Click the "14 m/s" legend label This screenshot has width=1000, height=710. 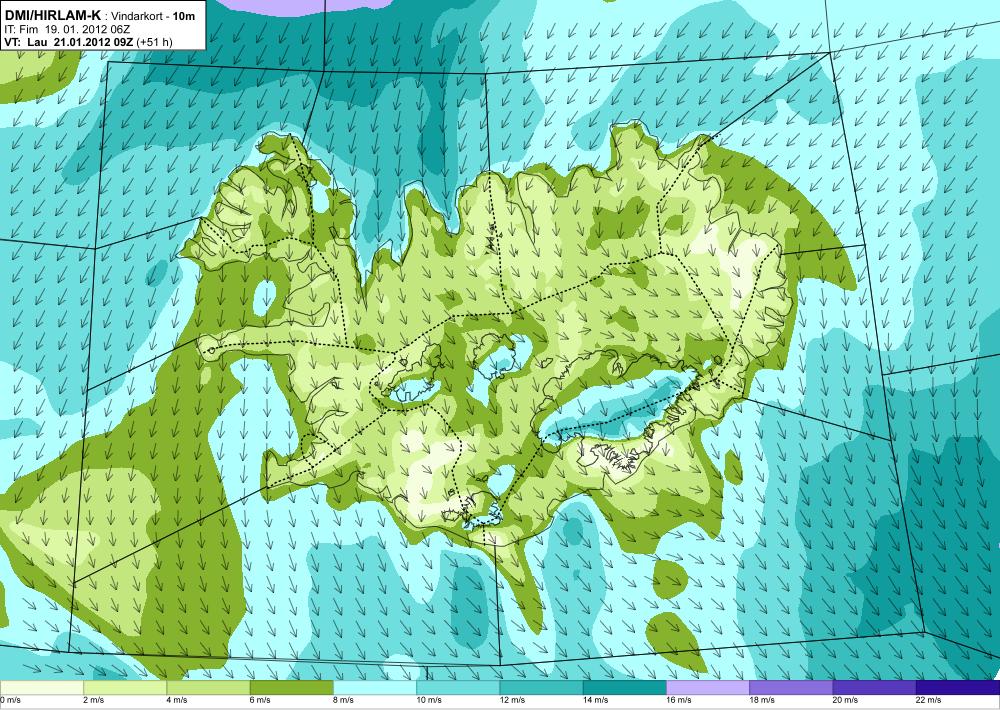pos(596,700)
